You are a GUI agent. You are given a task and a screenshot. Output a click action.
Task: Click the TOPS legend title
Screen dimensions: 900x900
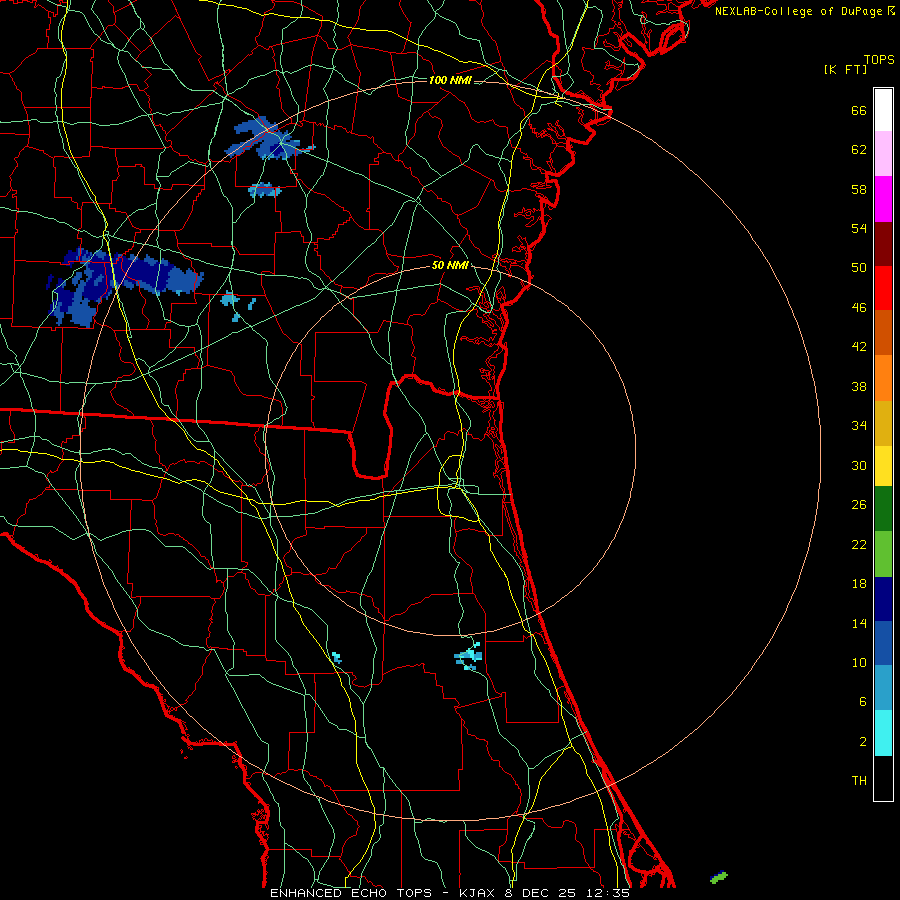click(x=879, y=60)
